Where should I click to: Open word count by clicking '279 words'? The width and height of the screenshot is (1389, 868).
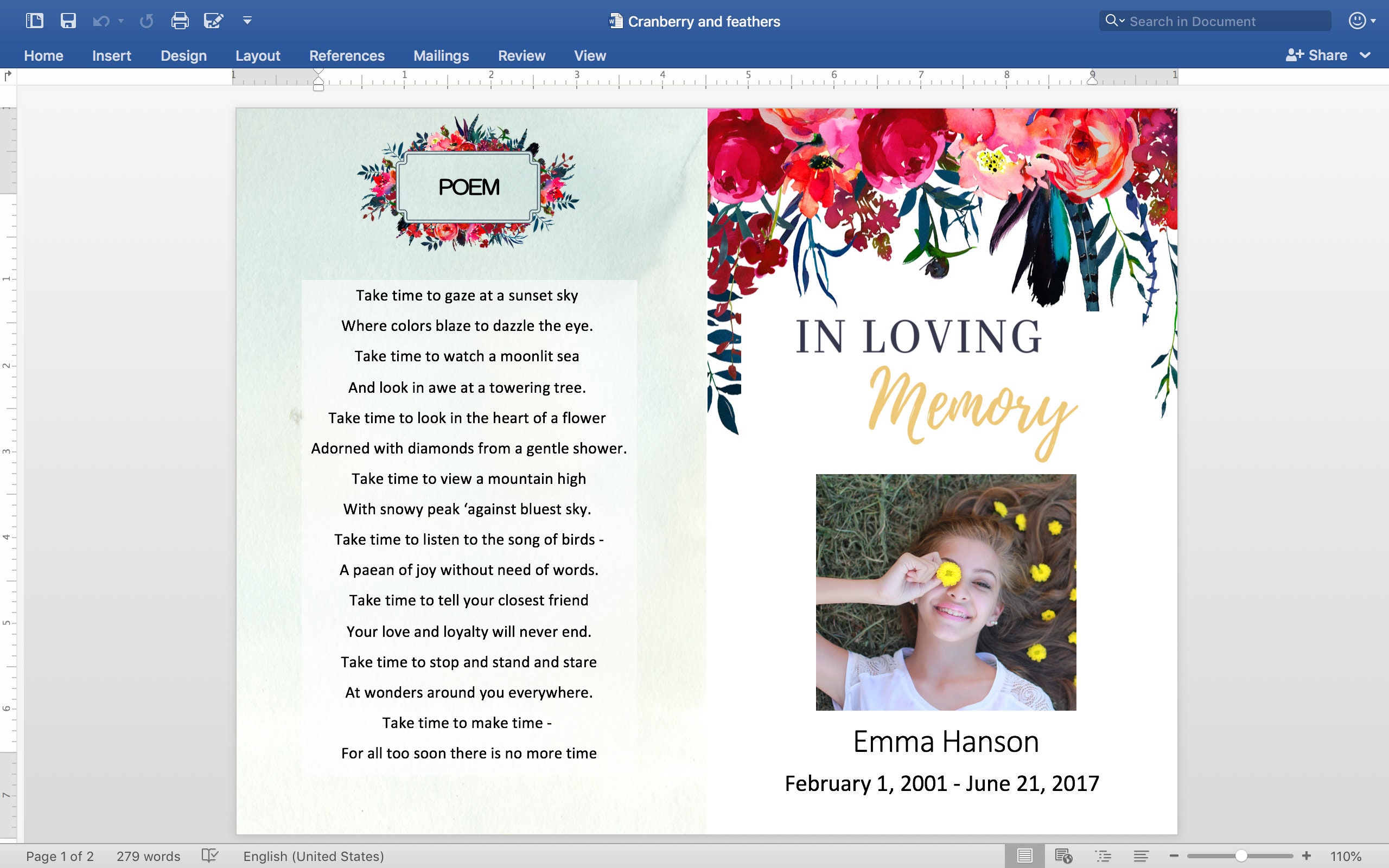[149, 856]
